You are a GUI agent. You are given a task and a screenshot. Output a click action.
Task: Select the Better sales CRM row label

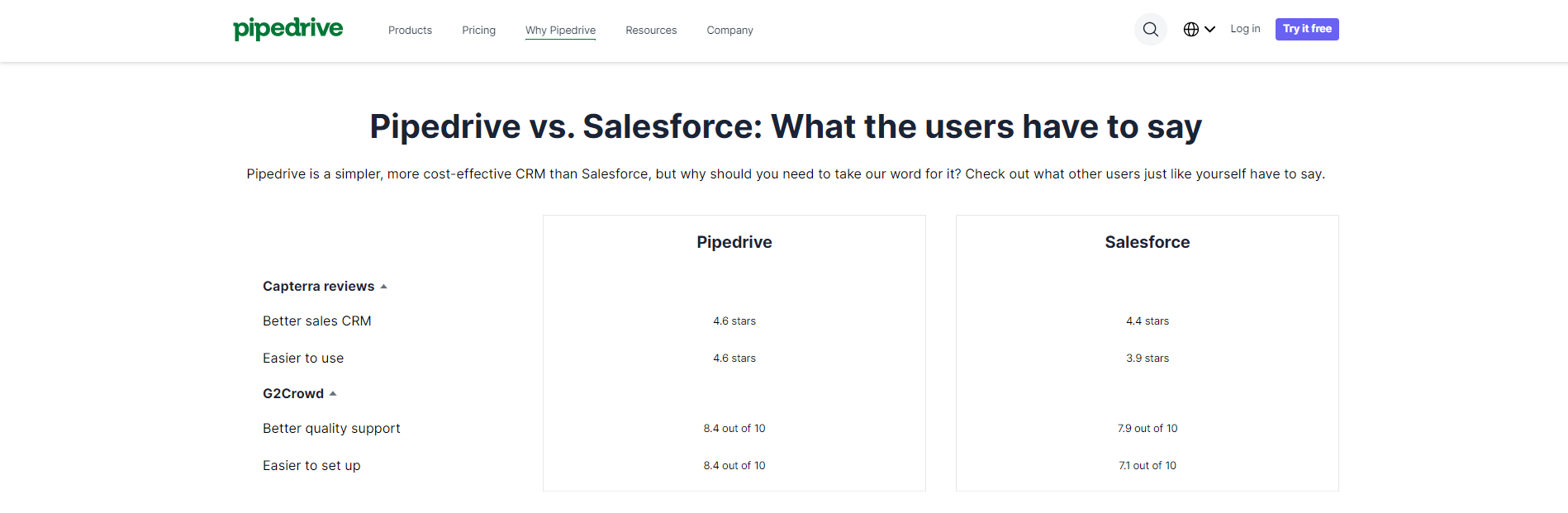tap(316, 321)
